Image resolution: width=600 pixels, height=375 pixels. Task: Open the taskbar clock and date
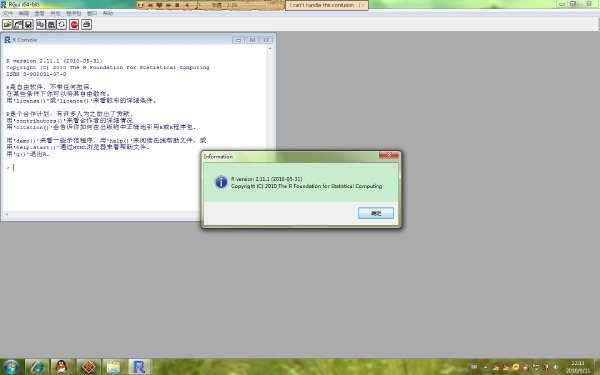pos(578,367)
